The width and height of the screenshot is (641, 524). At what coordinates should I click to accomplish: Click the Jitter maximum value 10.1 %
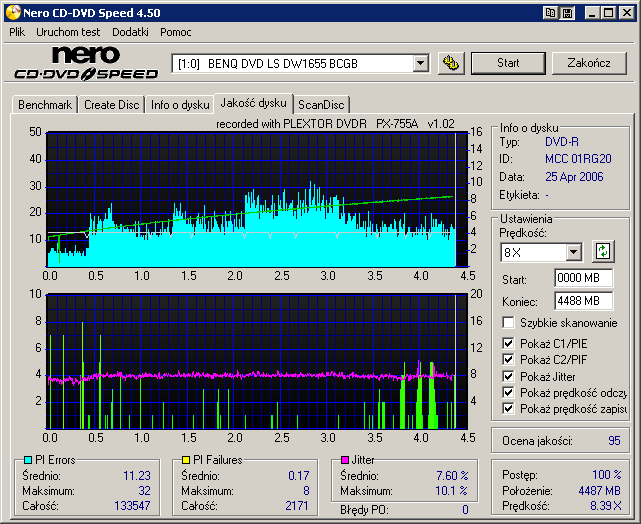coord(451,490)
